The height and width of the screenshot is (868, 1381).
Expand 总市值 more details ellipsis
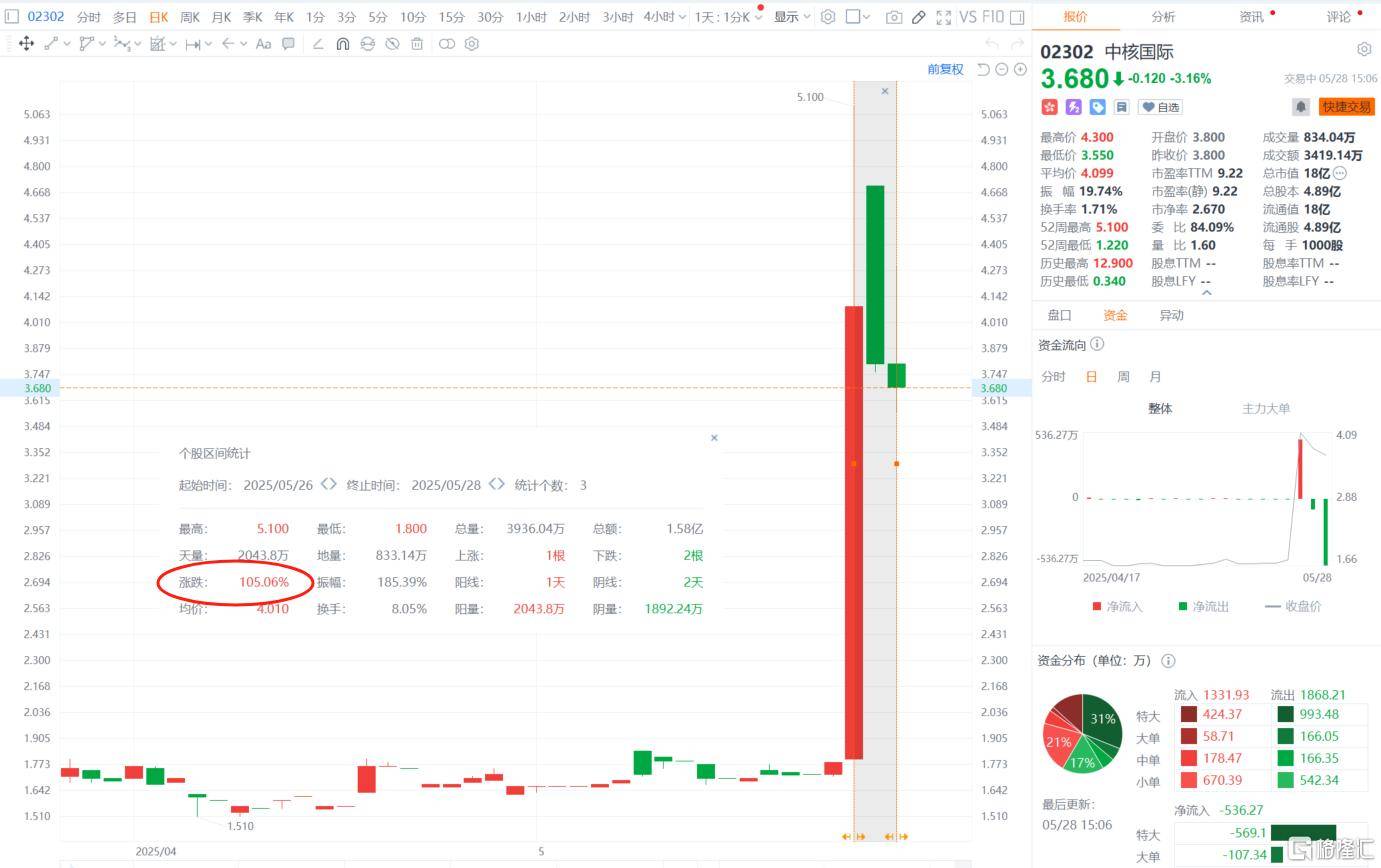tap(1340, 173)
